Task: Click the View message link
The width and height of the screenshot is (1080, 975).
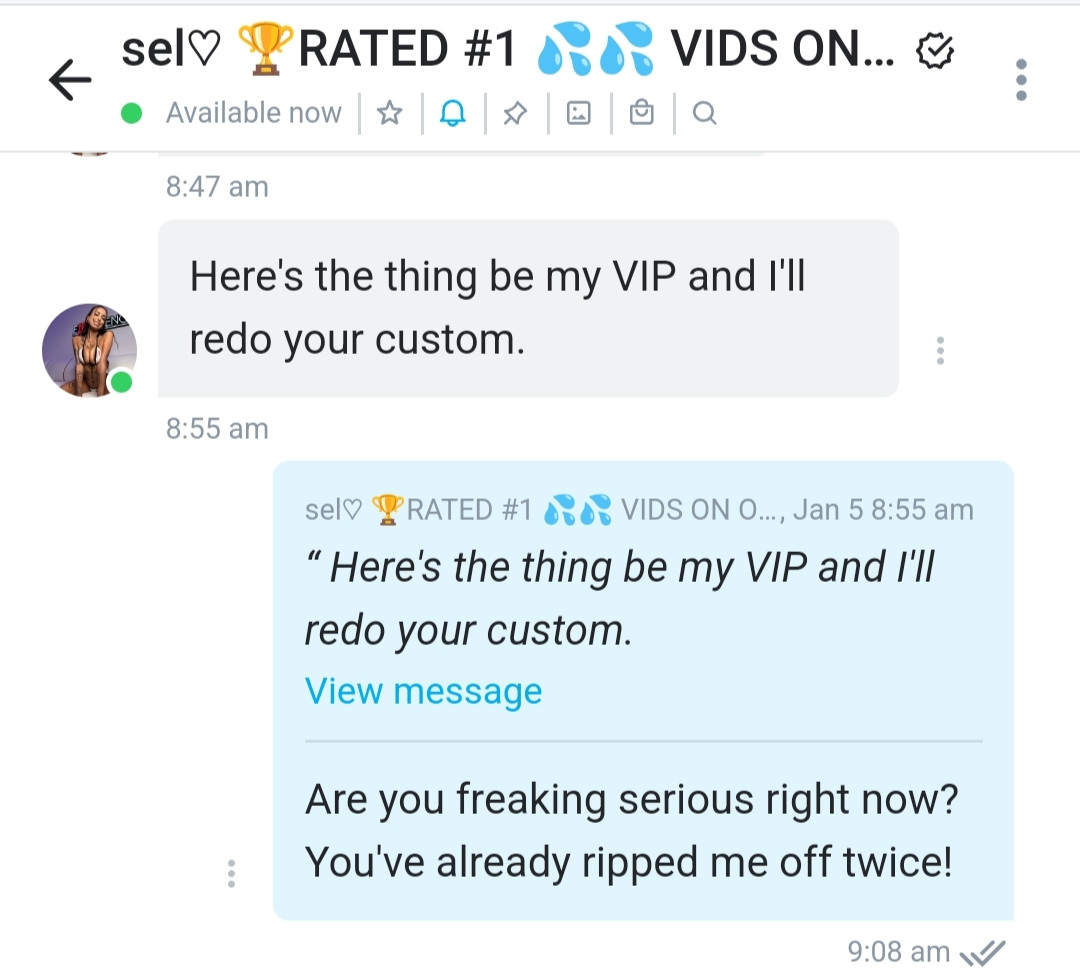Action: [424, 691]
